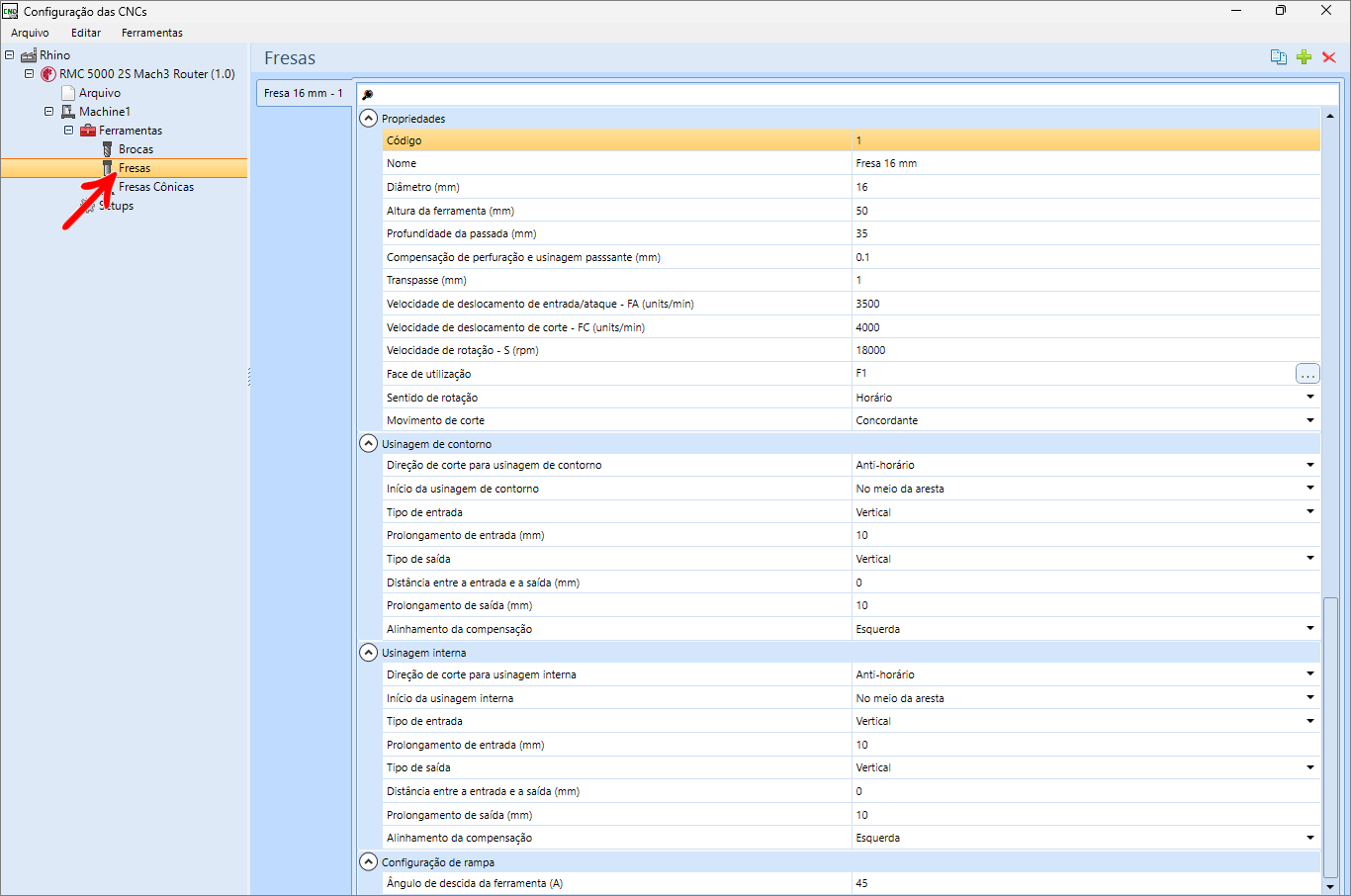1351x896 pixels.
Task: Collapse the Ferramentas tree node
Action: click(x=68, y=131)
